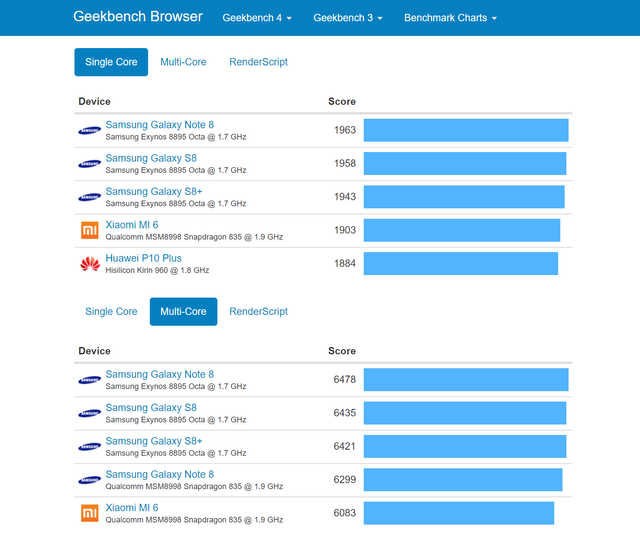Image resolution: width=640 pixels, height=548 pixels.
Task: Expand the Geekbench 3 dropdown menu
Action: pyautogui.click(x=348, y=18)
